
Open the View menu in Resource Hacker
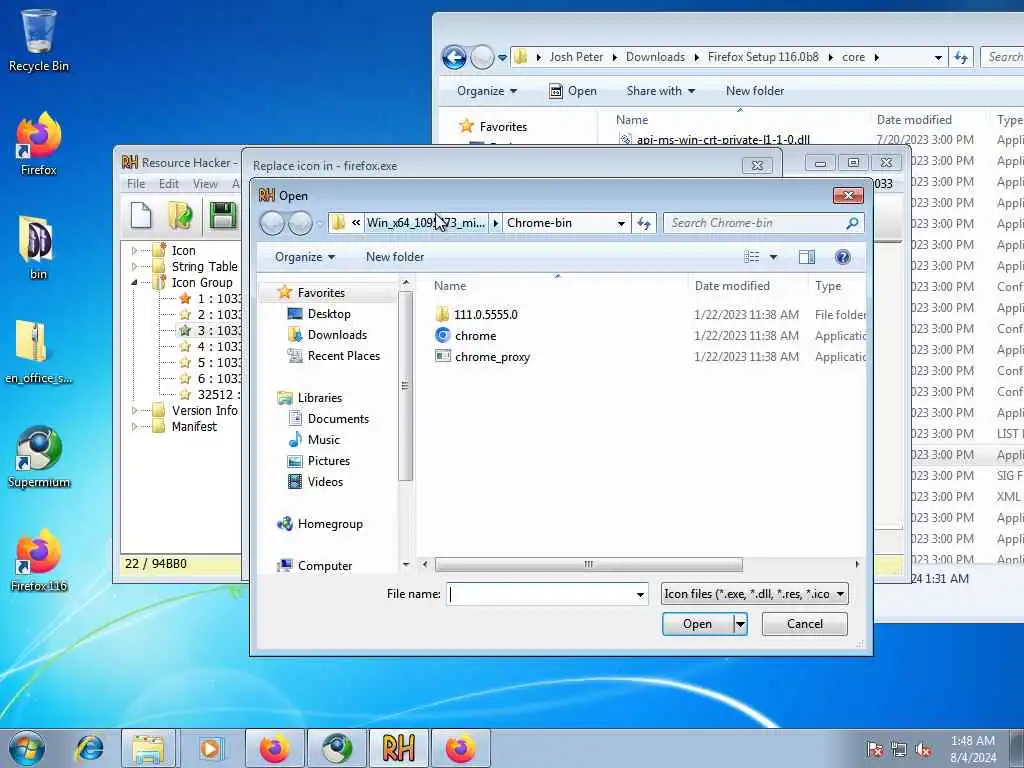[x=205, y=184]
